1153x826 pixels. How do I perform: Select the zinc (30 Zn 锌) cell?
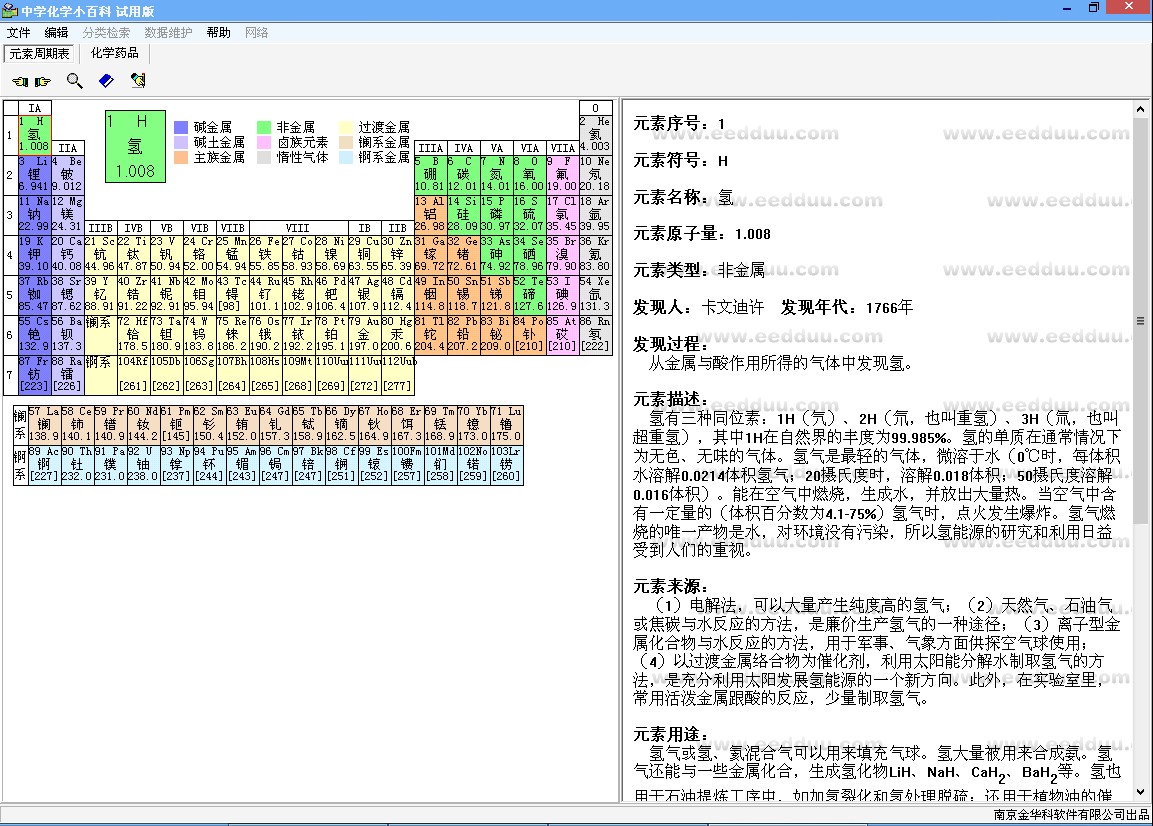397,254
